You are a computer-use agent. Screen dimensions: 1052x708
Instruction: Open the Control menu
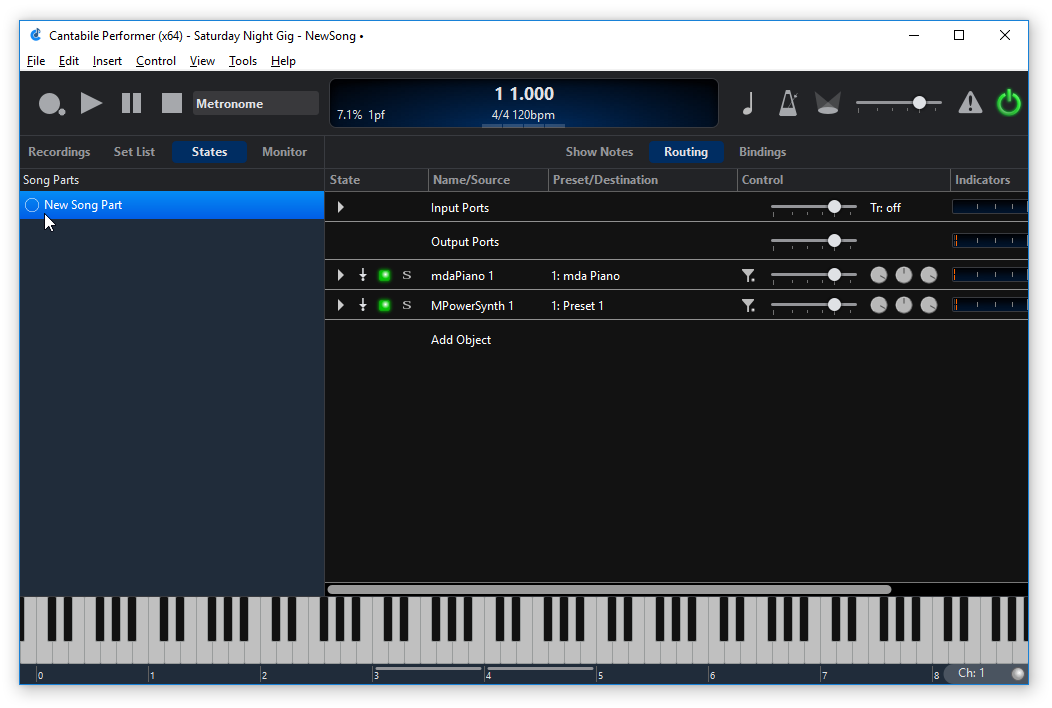pyautogui.click(x=156, y=61)
